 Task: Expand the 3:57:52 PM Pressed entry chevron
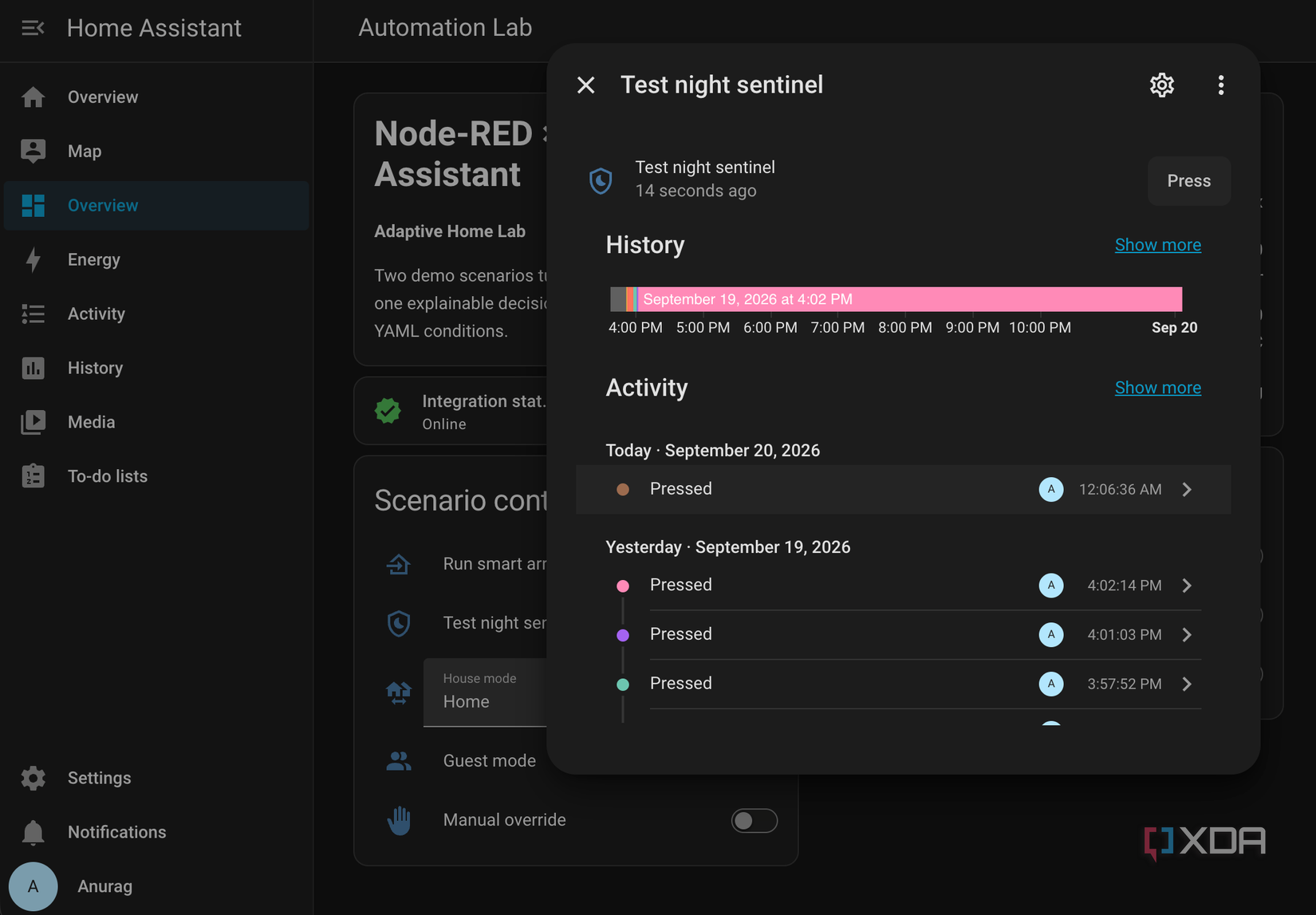[x=1188, y=684]
